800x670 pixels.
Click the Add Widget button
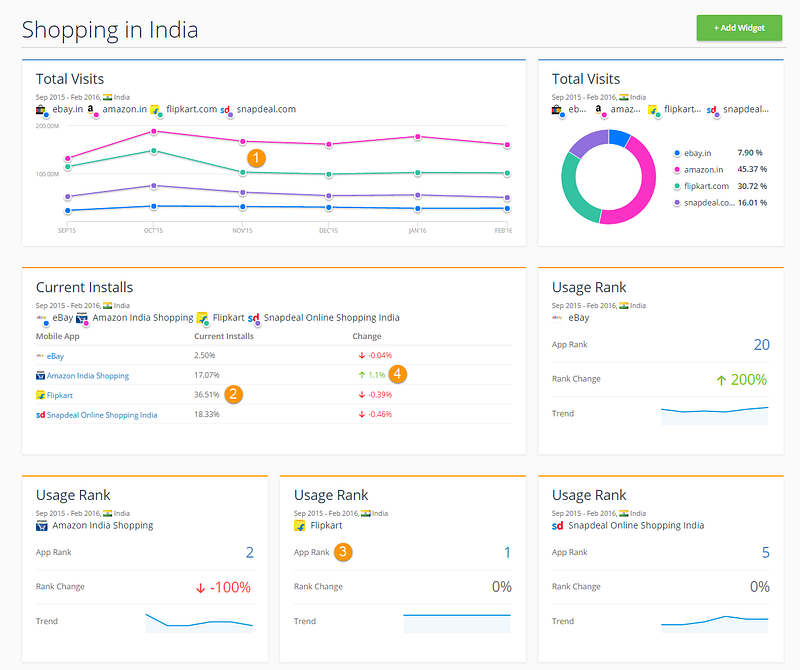click(x=739, y=28)
